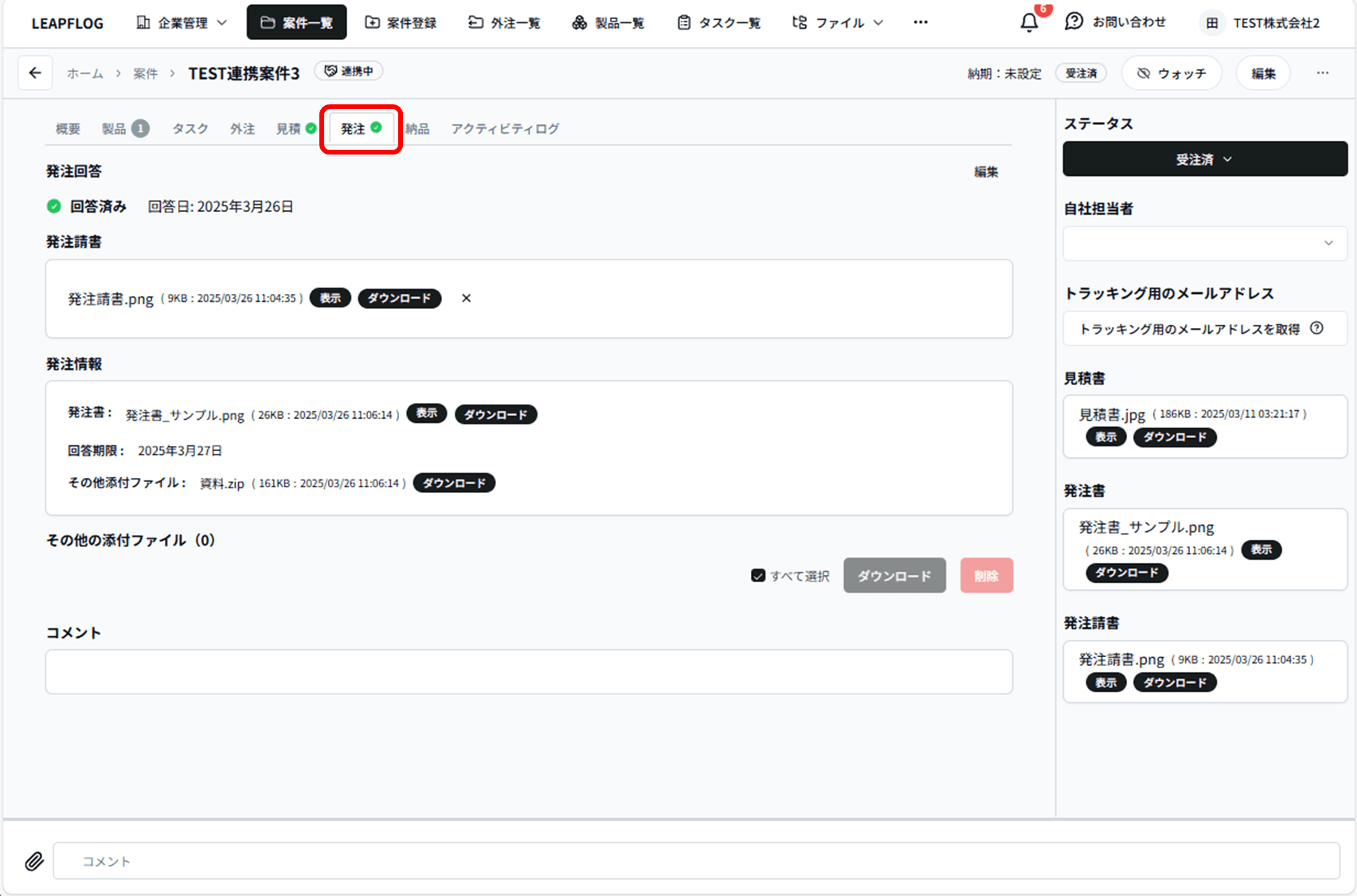Open the three-dot menu in top navigation
Screen dimensions: 1357x896
[x=921, y=22]
